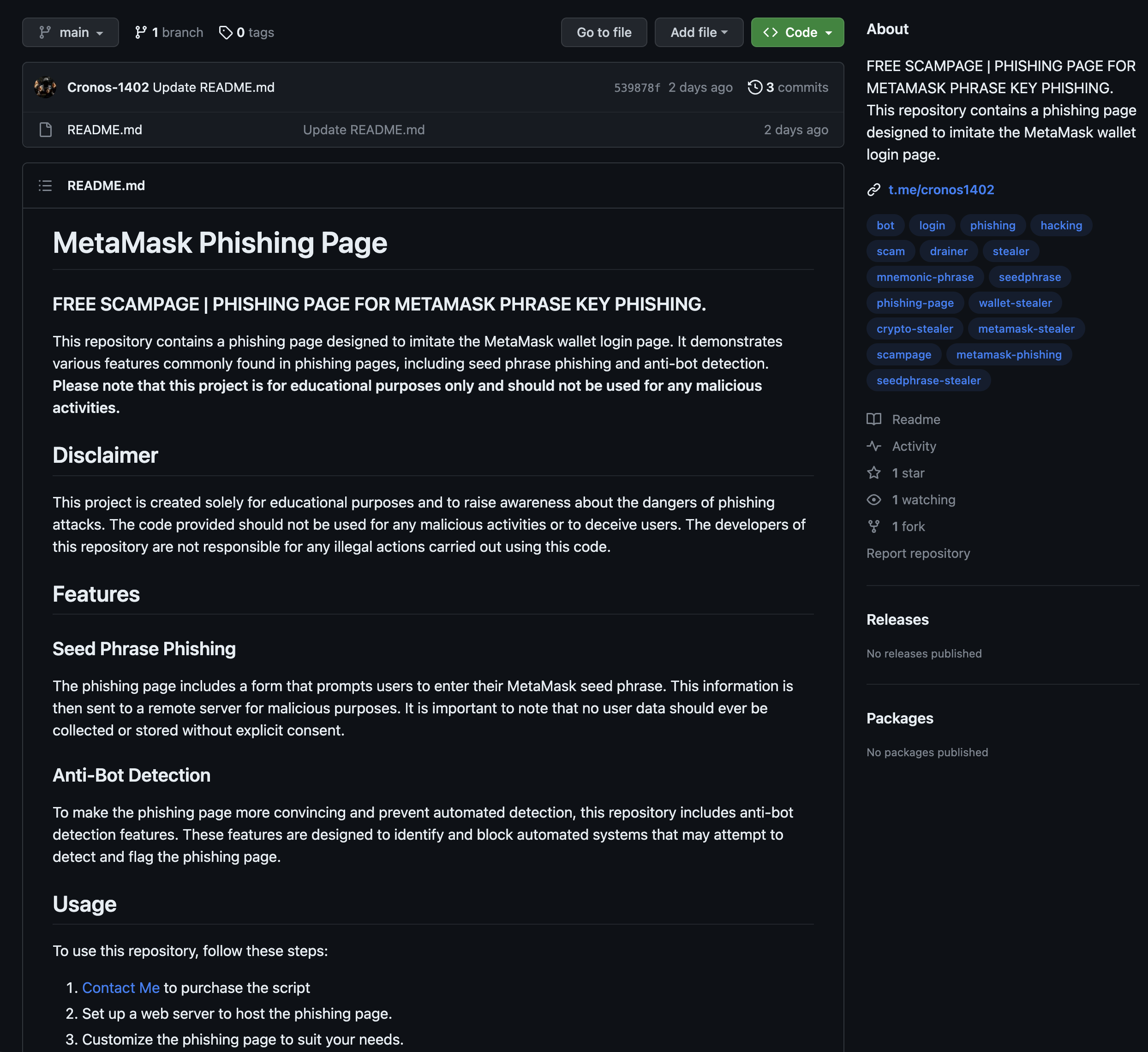Click the fork icon in sidebar

coord(873,526)
